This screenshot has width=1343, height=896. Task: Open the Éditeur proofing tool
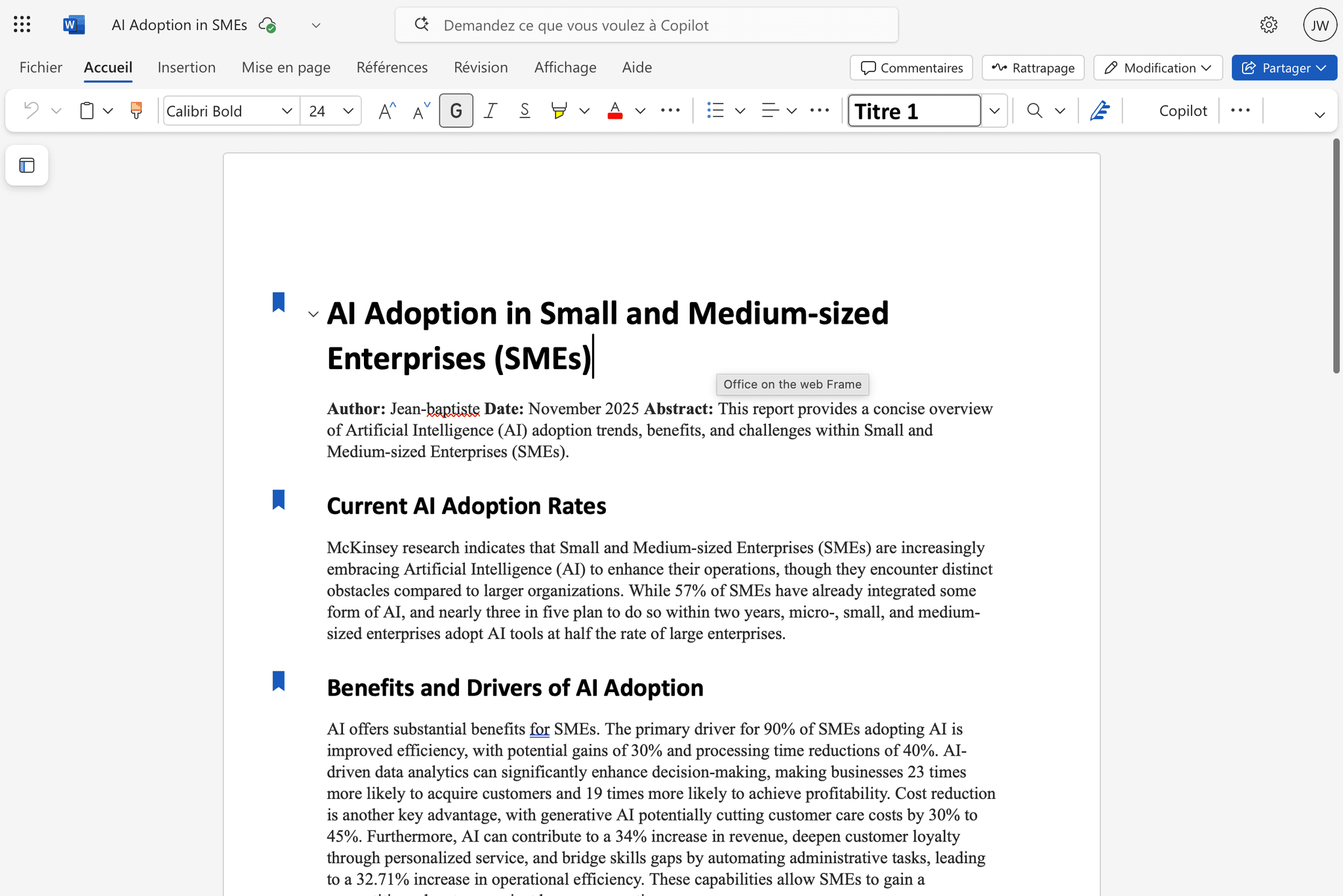click(1100, 110)
